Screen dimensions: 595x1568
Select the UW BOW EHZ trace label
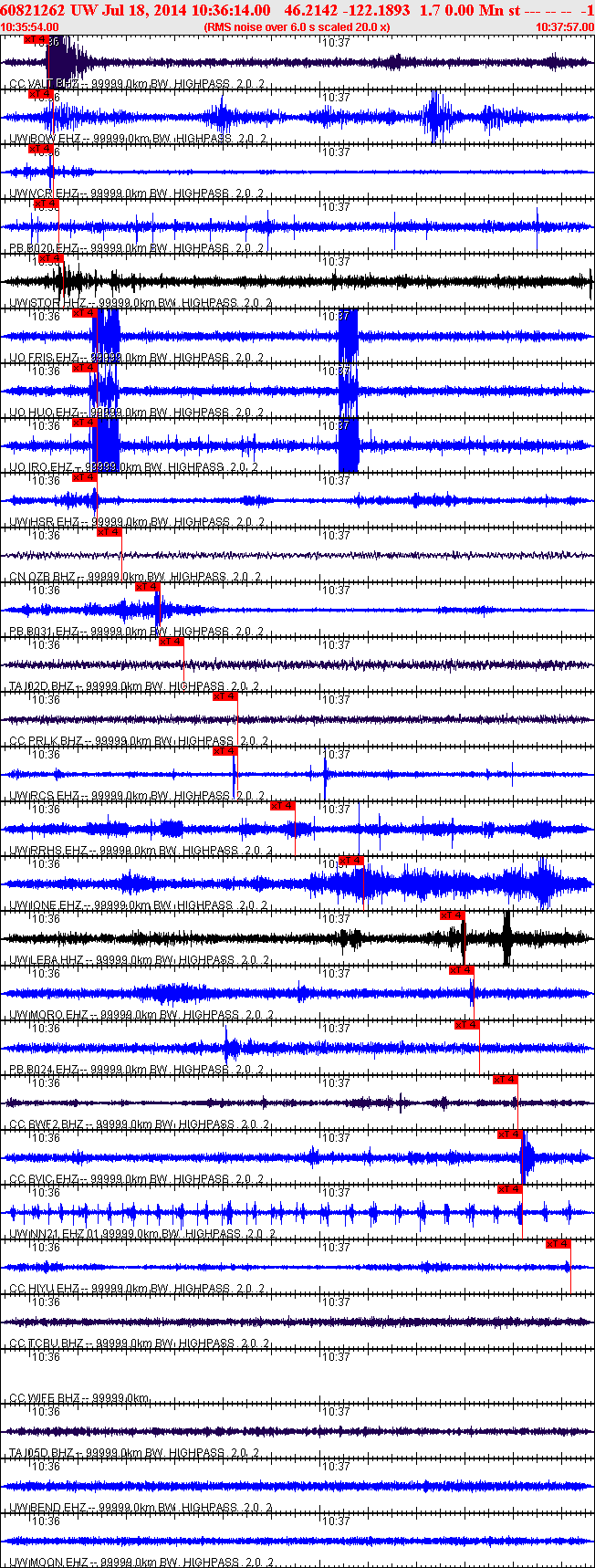139,139
